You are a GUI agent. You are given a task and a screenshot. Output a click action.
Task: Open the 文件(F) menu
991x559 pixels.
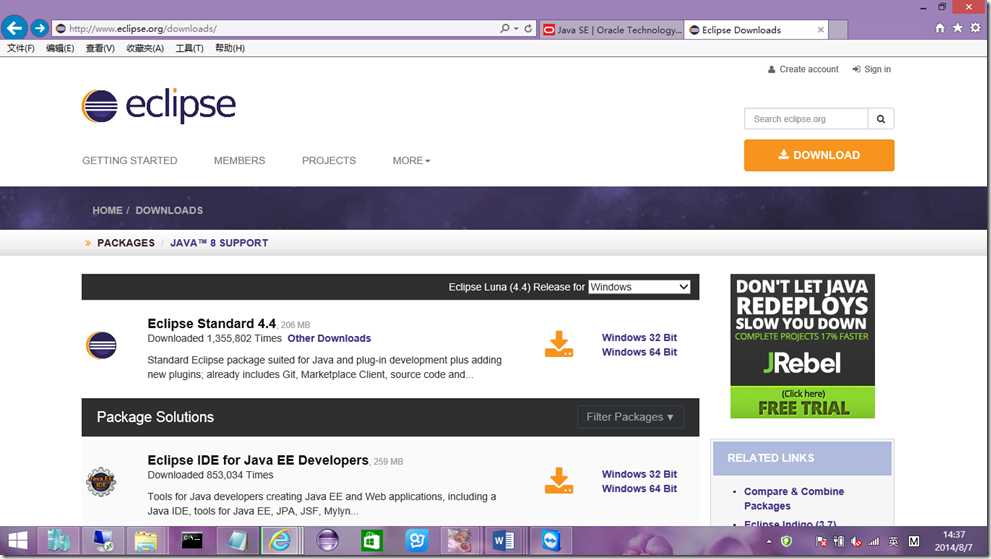click(21, 48)
